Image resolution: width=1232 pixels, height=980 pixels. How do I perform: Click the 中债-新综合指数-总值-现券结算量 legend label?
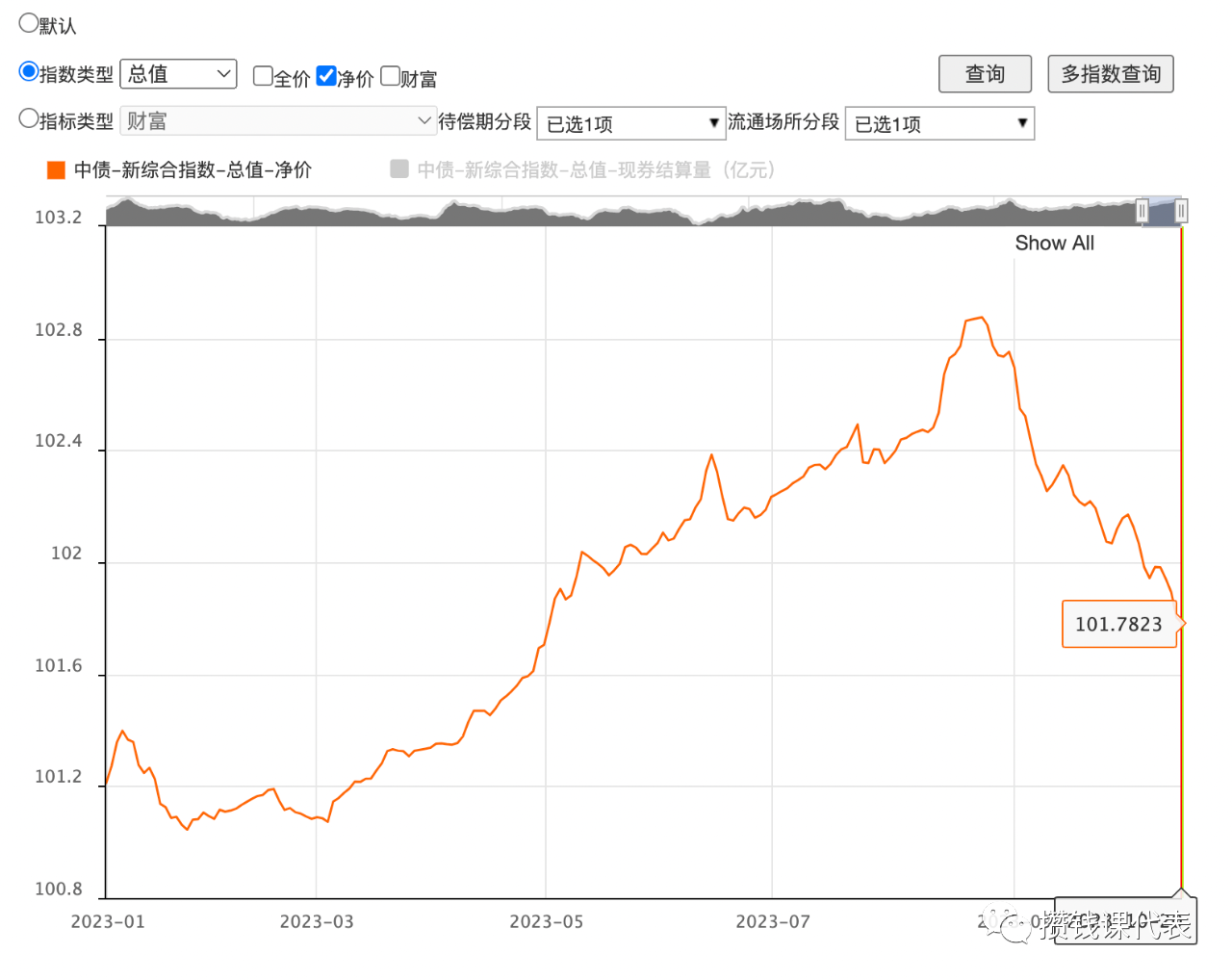(596, 170)
